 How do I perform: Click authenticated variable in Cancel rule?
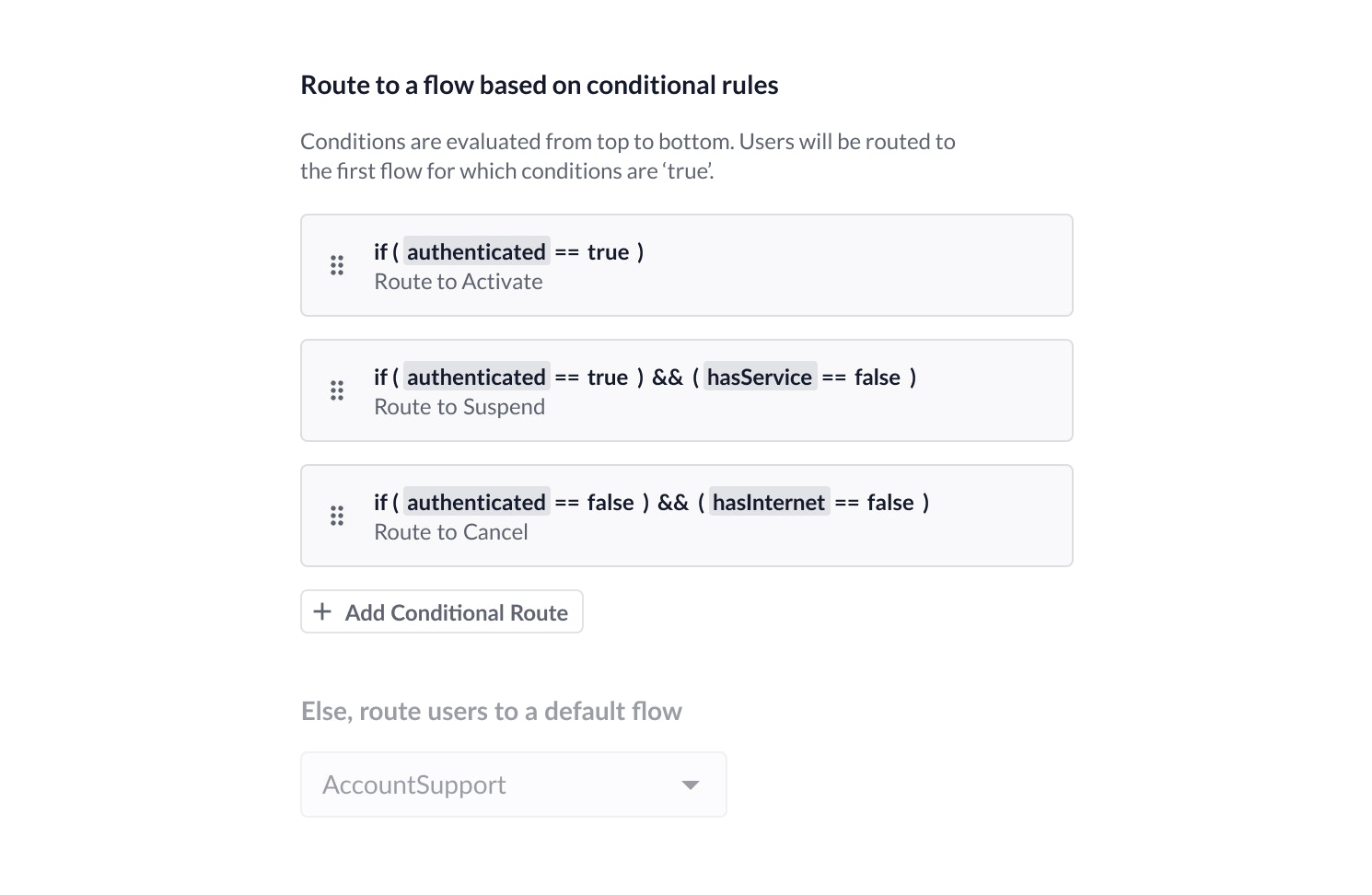click(476, 503)
